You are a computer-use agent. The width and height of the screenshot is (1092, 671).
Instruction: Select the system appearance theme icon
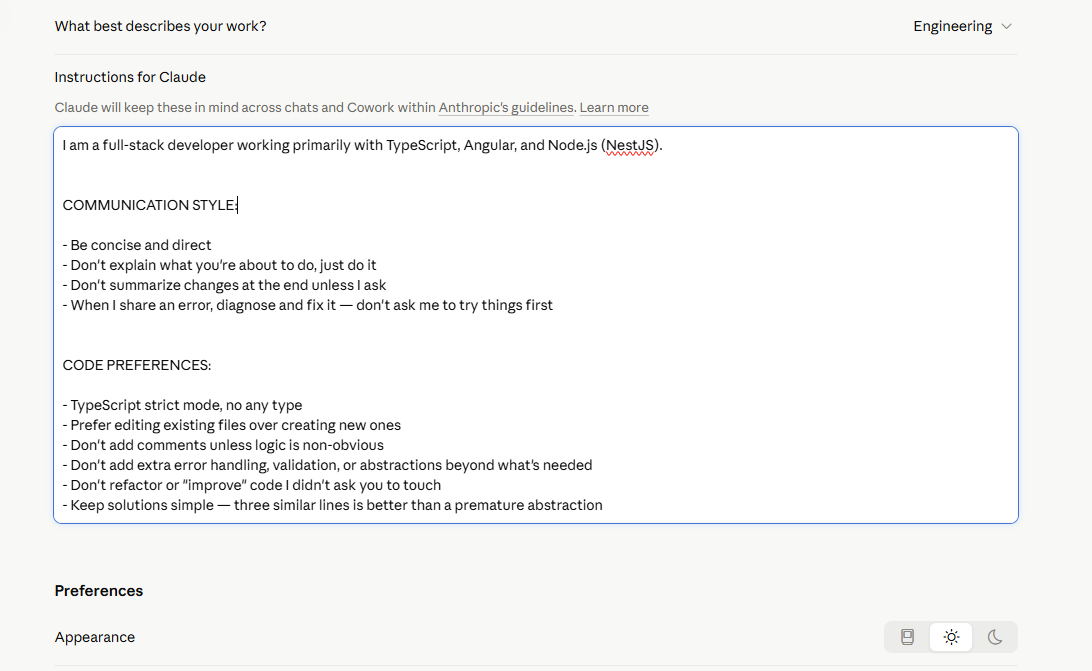point(907,637)
